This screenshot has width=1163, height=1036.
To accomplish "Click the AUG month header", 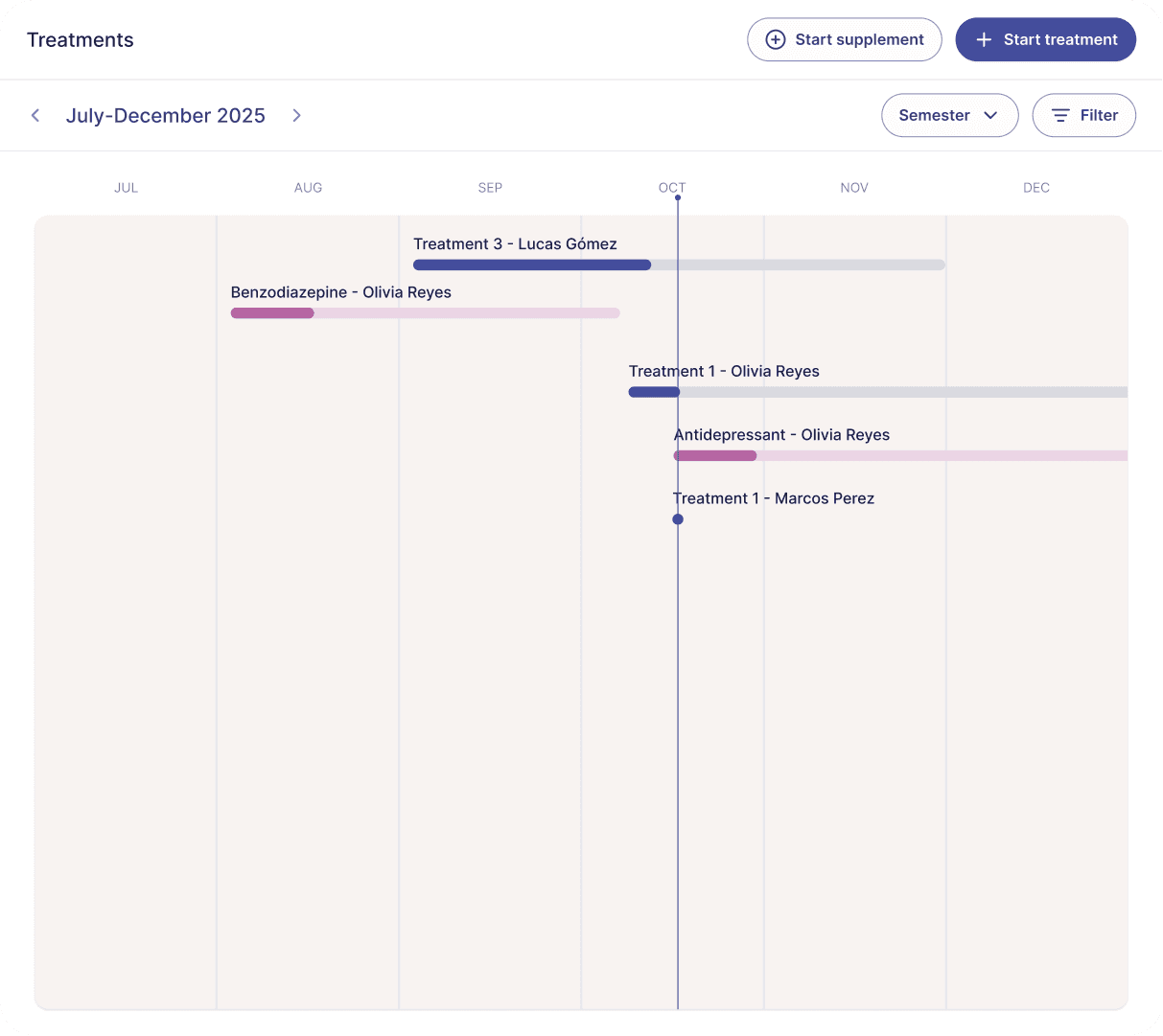I will (x=308, y=188).
